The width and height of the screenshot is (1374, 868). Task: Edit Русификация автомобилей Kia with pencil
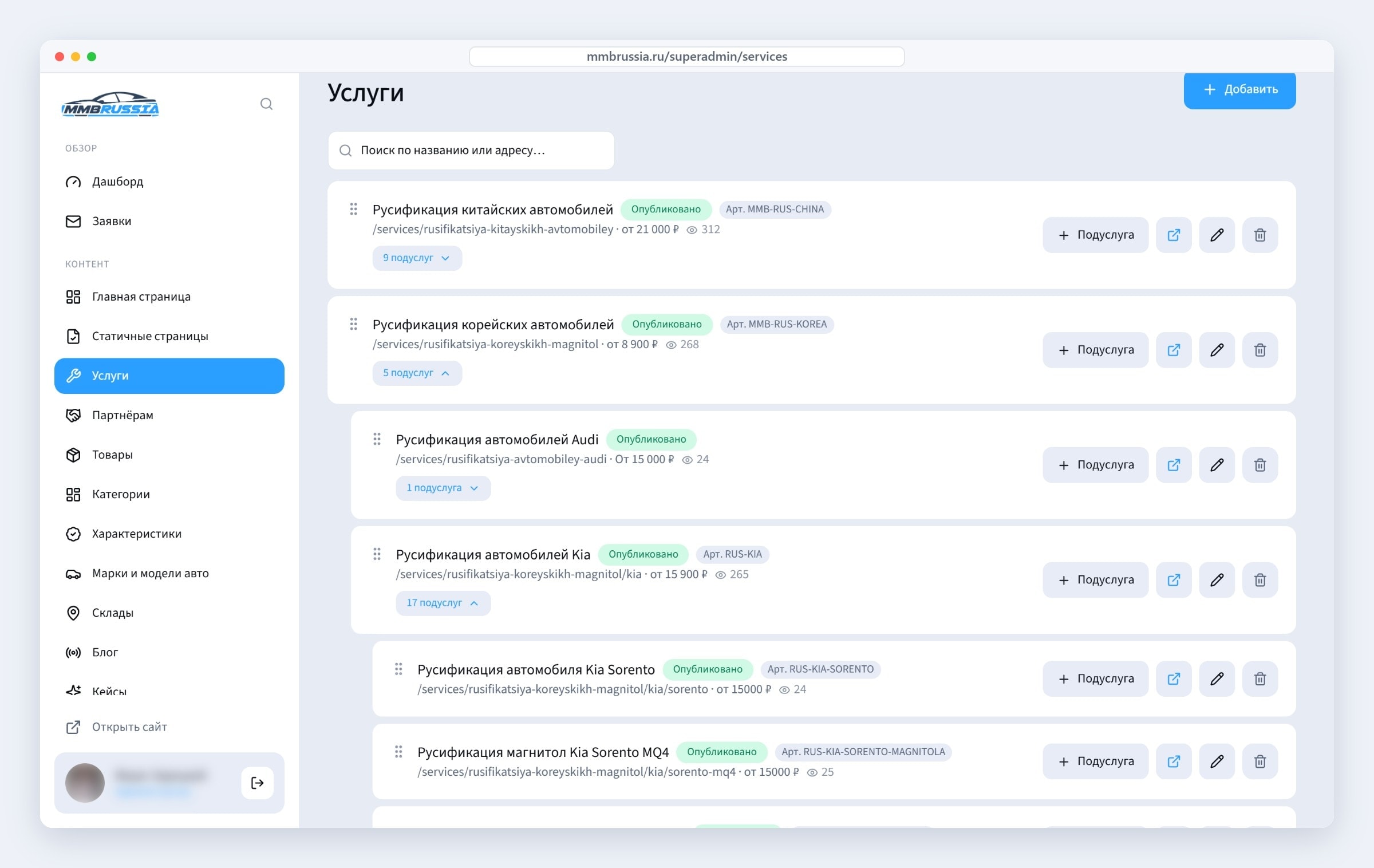1217,580
